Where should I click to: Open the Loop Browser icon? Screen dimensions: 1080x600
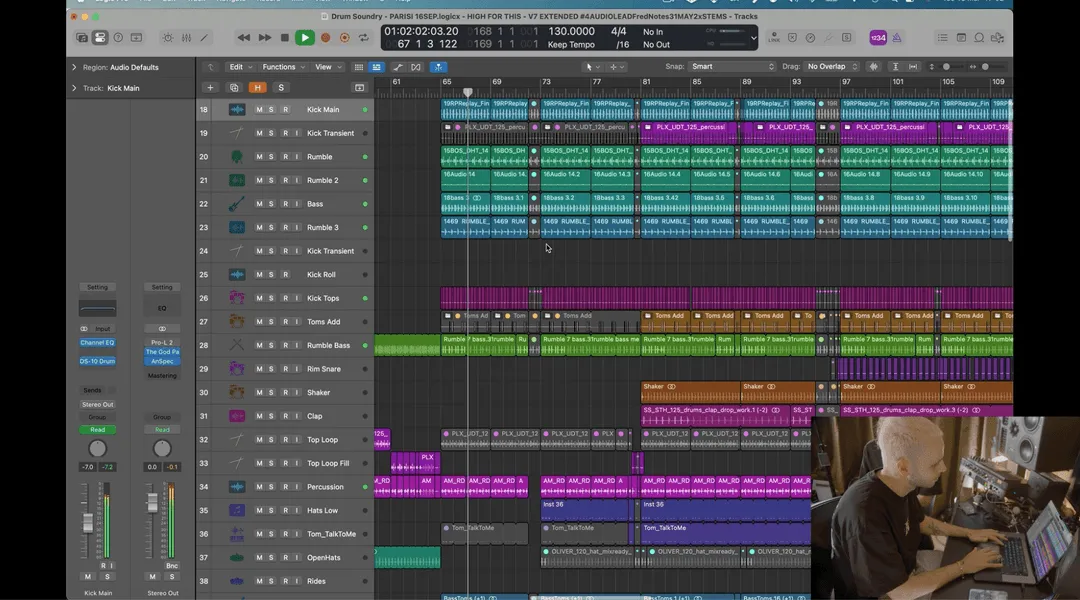click(979, 38)
